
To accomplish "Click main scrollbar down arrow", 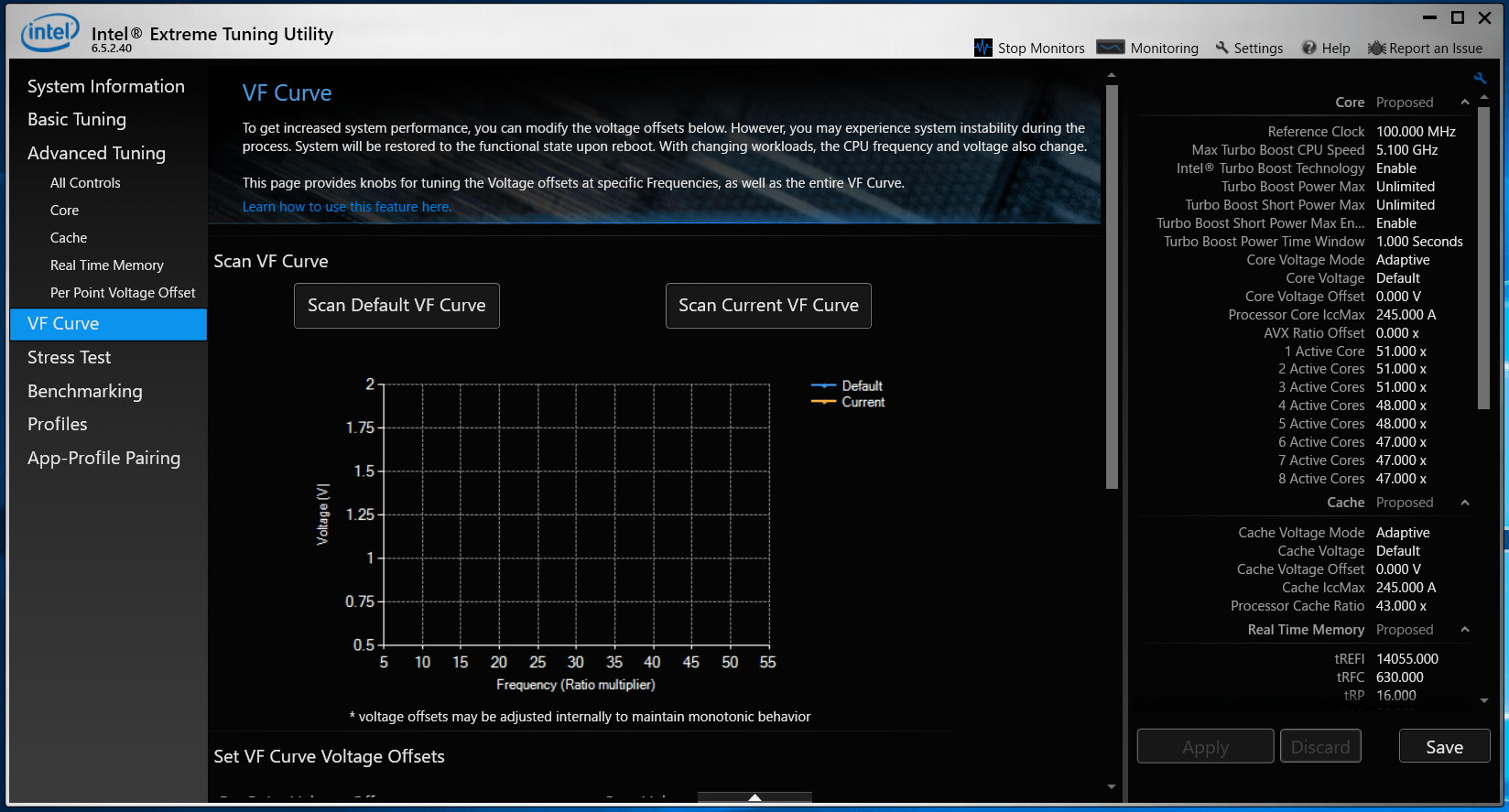I will coord(1112,786).
